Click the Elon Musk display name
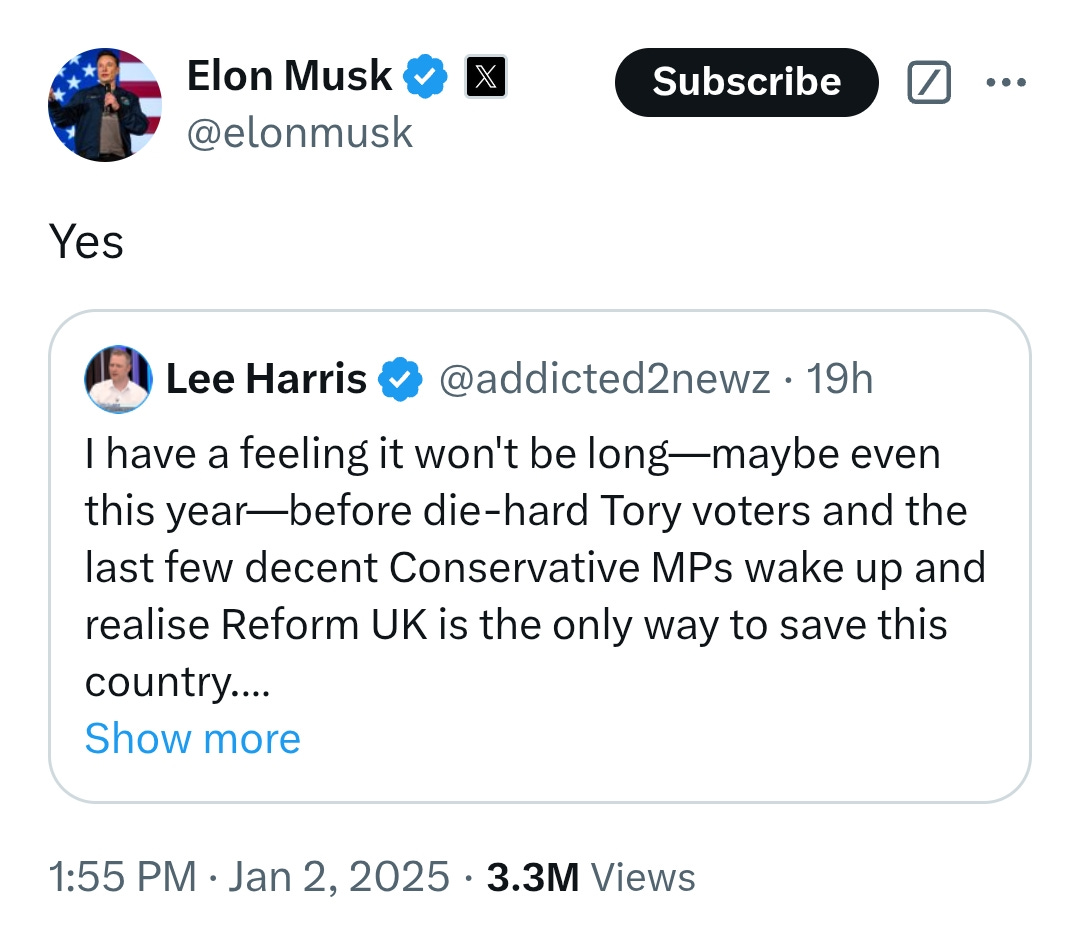The image size is (1080, 933). coord(289,76)
